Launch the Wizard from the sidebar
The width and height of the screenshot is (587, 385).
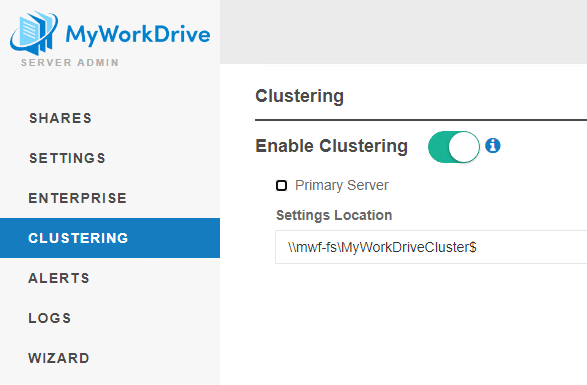click(x=59, y=358)
